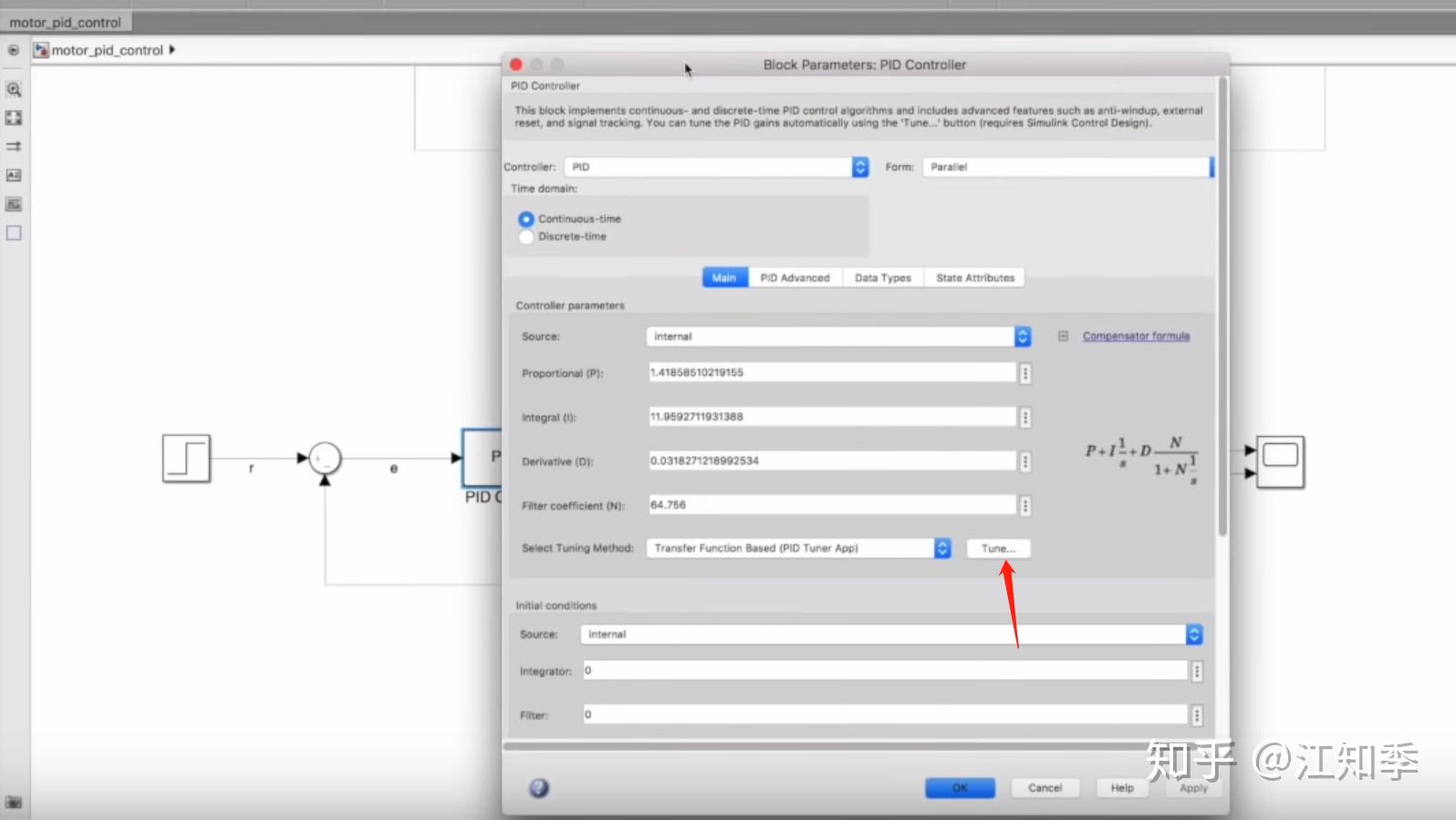Switch to the State Attributes tab
The width and height of the screenshot is (1456, 820).
click(x=975, y=277)
